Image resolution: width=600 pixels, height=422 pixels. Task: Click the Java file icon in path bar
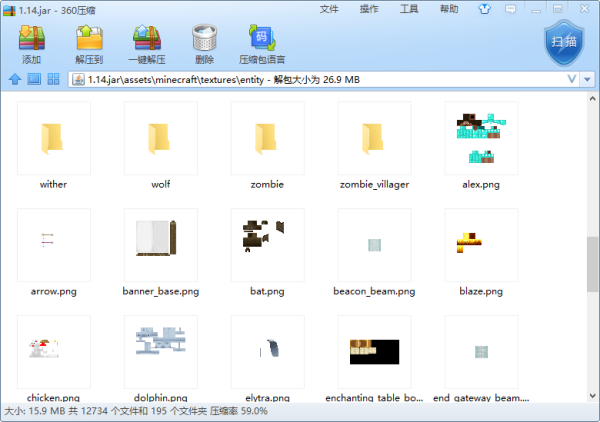coord(78,80)
